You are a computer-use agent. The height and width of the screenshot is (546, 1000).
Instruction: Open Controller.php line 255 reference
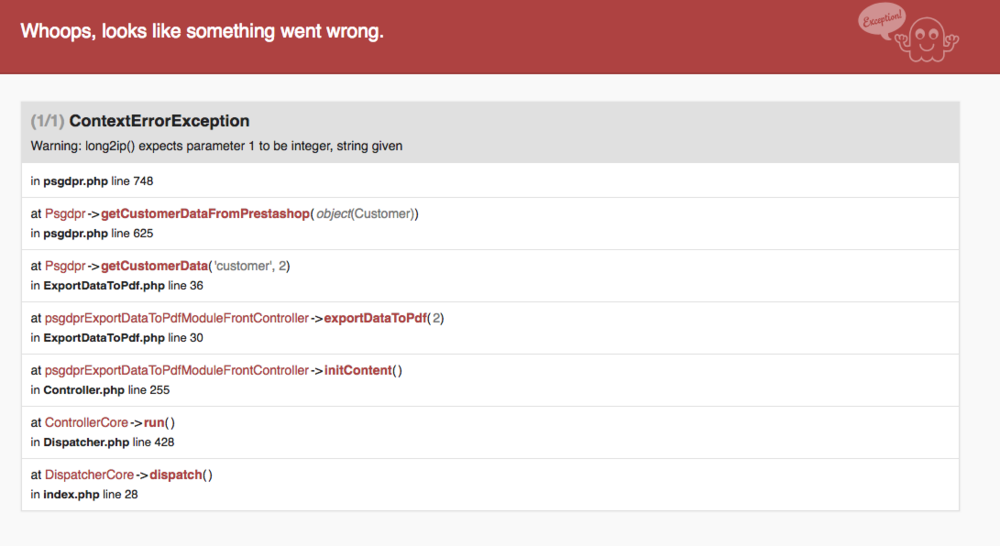click(99, 389)
